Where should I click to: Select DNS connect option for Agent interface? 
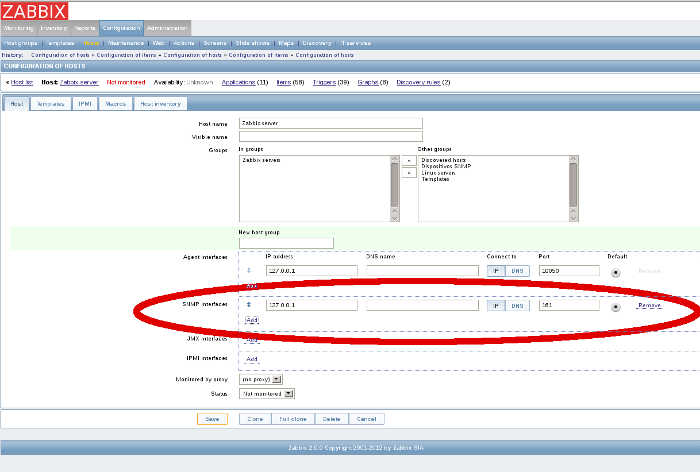point(517,271)
